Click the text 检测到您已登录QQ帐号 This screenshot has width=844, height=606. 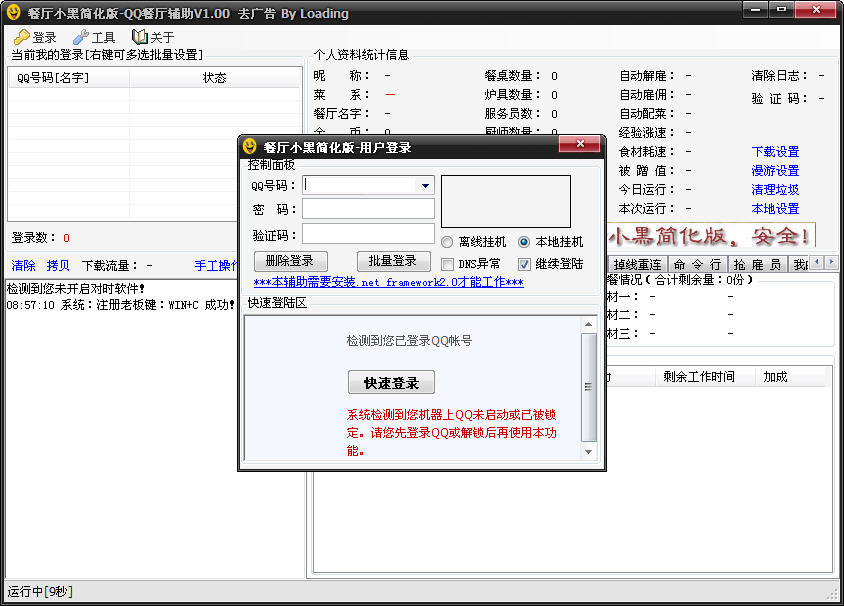(x=409, y=341)
